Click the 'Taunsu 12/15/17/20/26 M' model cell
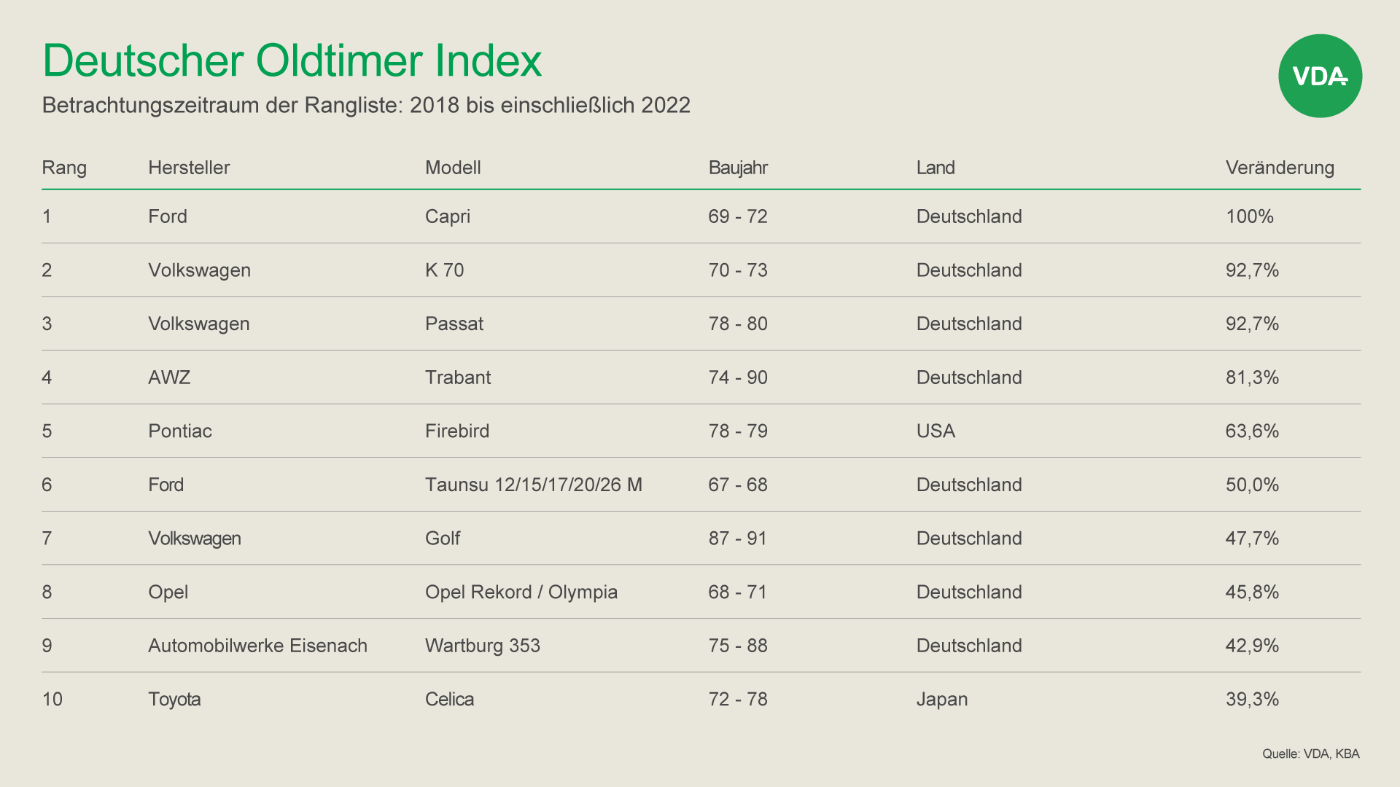1400x787 pixels. (534, 484)
